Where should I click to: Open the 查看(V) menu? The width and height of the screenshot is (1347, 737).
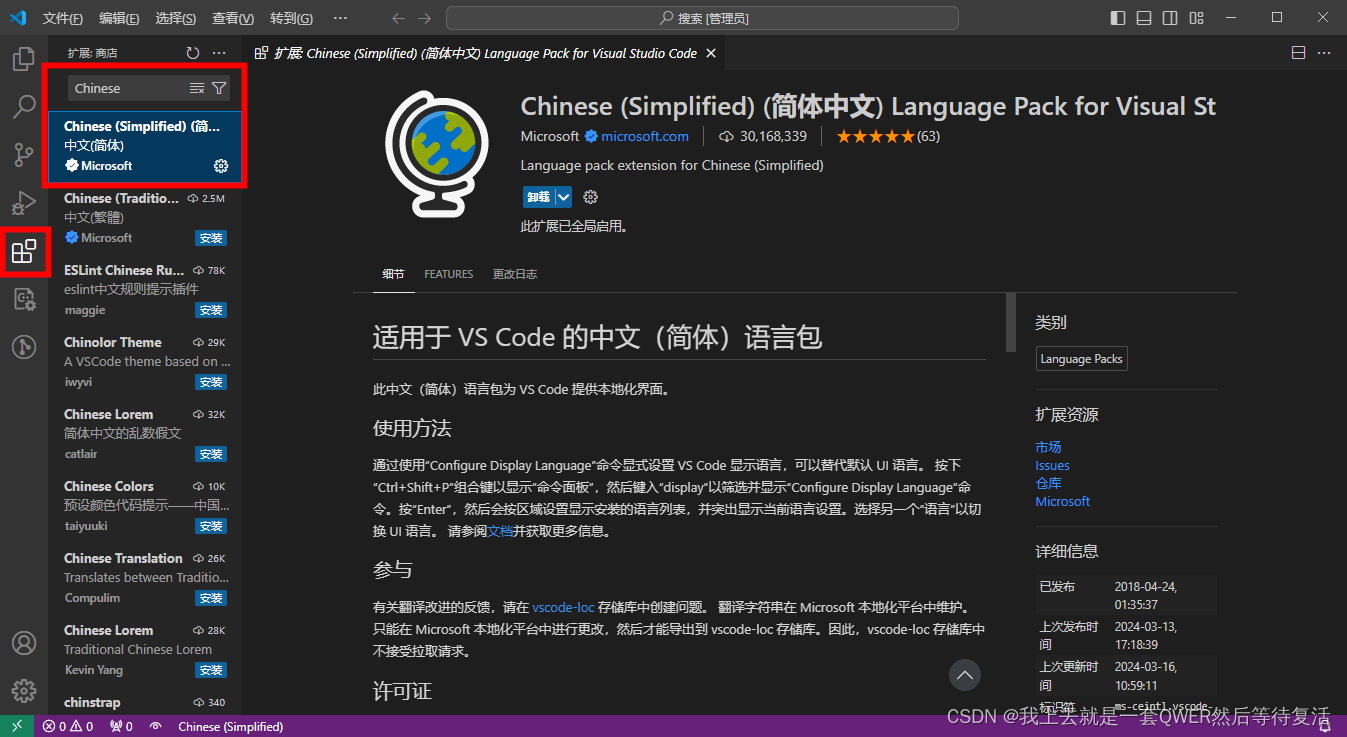pos(233,18)
